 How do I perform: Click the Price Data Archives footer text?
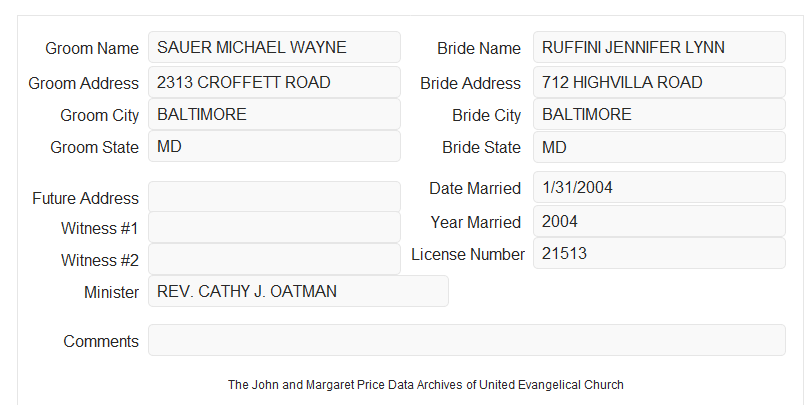tap(426, 385)
